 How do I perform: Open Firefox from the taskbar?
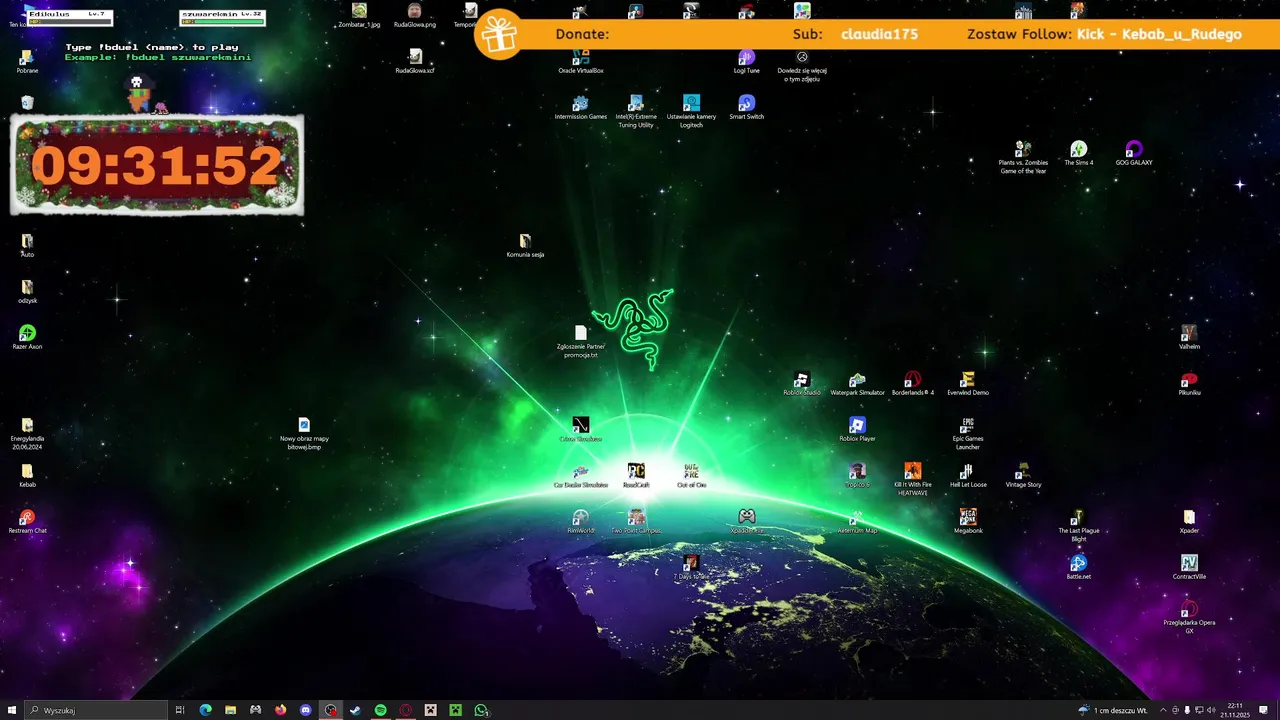pos(280,710)
